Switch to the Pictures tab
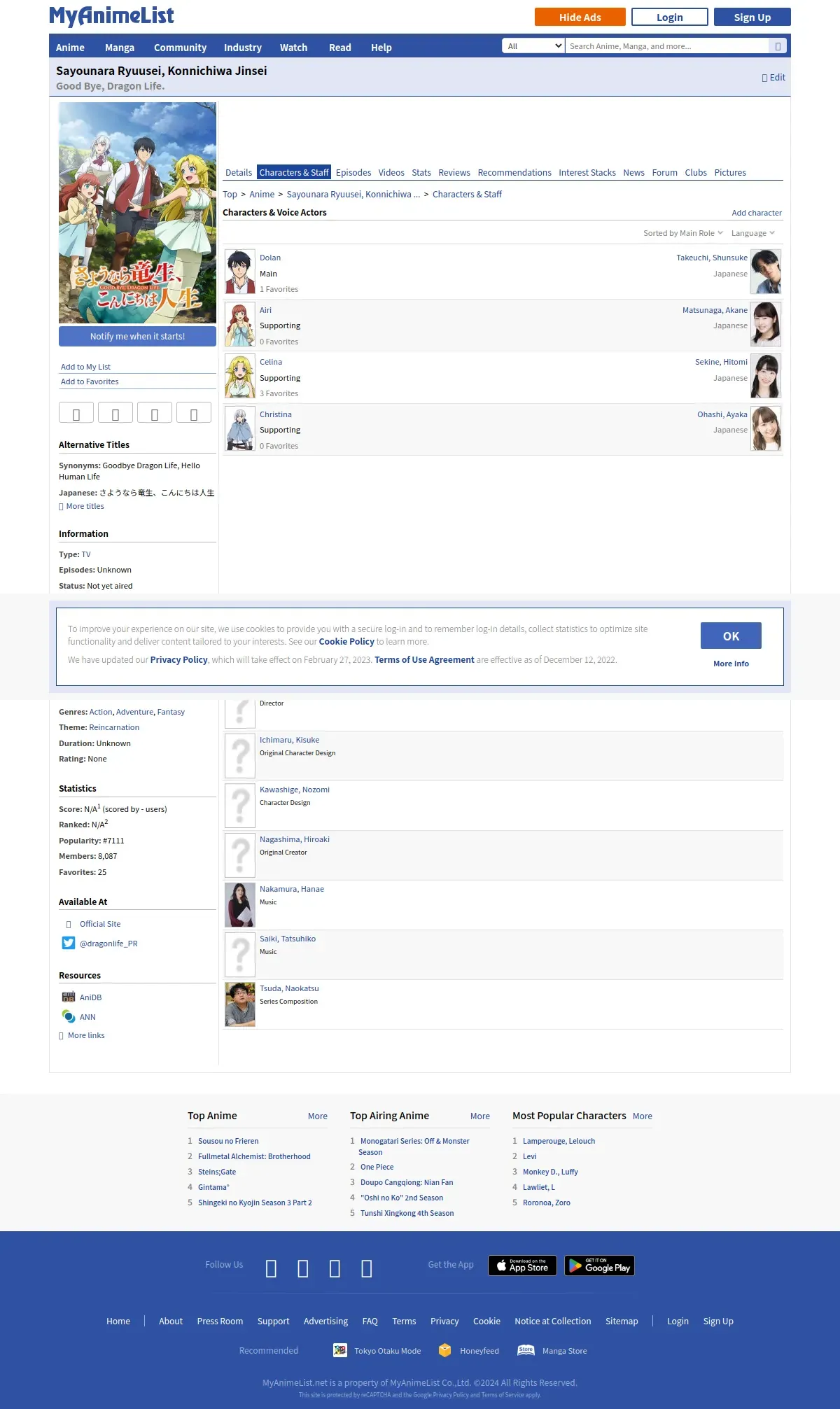This screenshot has height=1409, width=840. click(x=730, y=172)
